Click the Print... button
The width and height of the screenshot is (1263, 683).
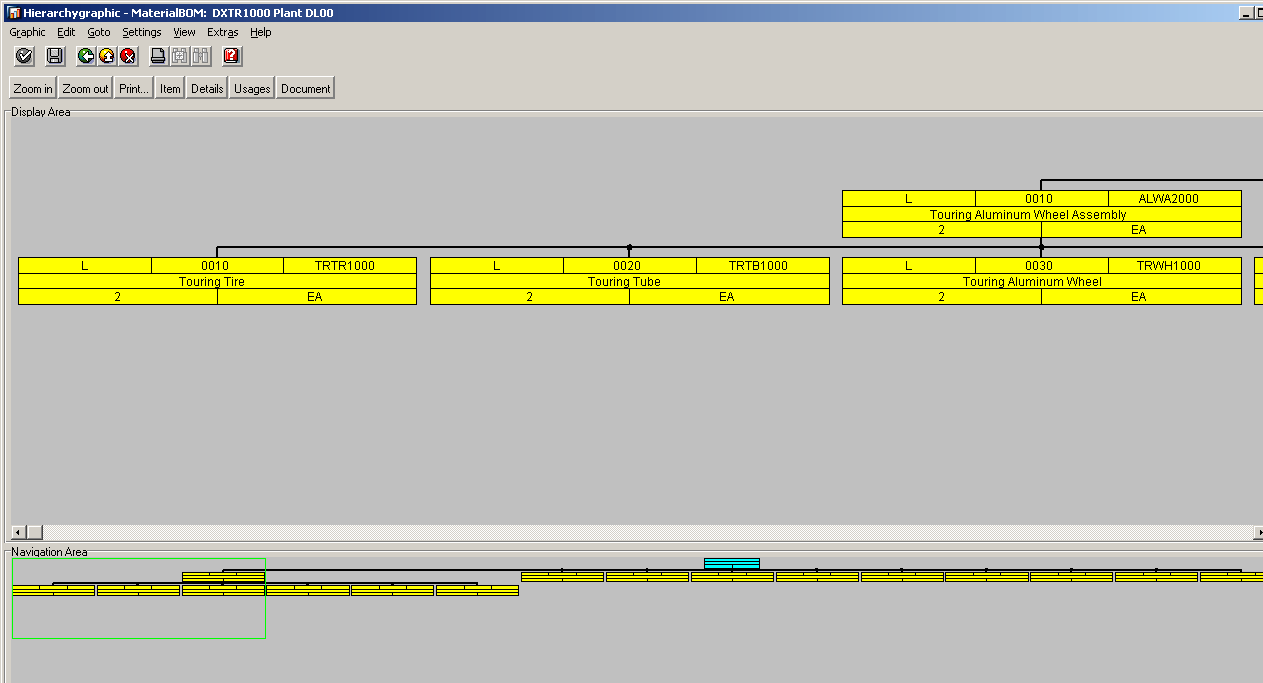tap(134, 88)
